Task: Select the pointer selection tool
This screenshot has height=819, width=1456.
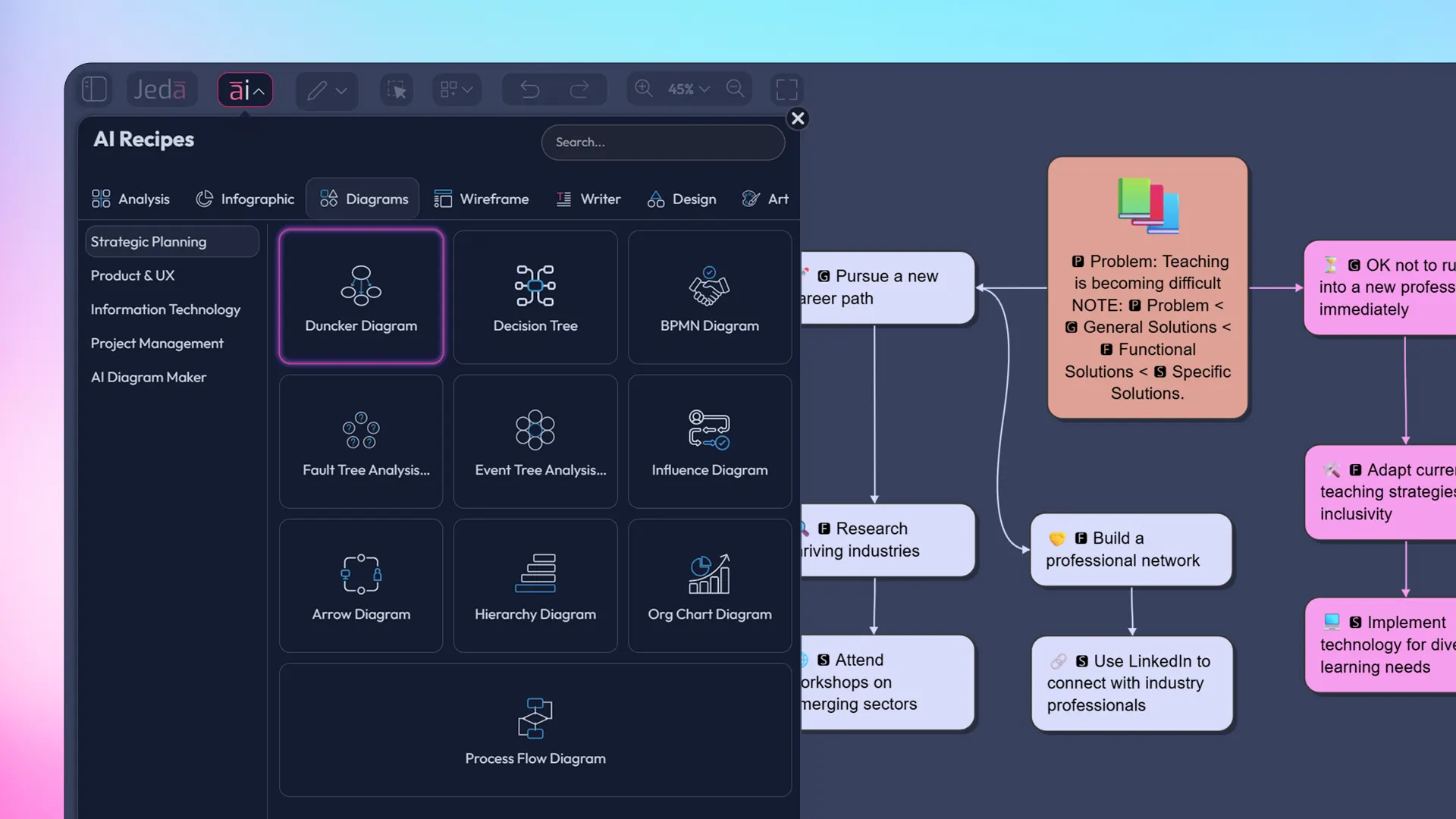Action: coord(396,89)
